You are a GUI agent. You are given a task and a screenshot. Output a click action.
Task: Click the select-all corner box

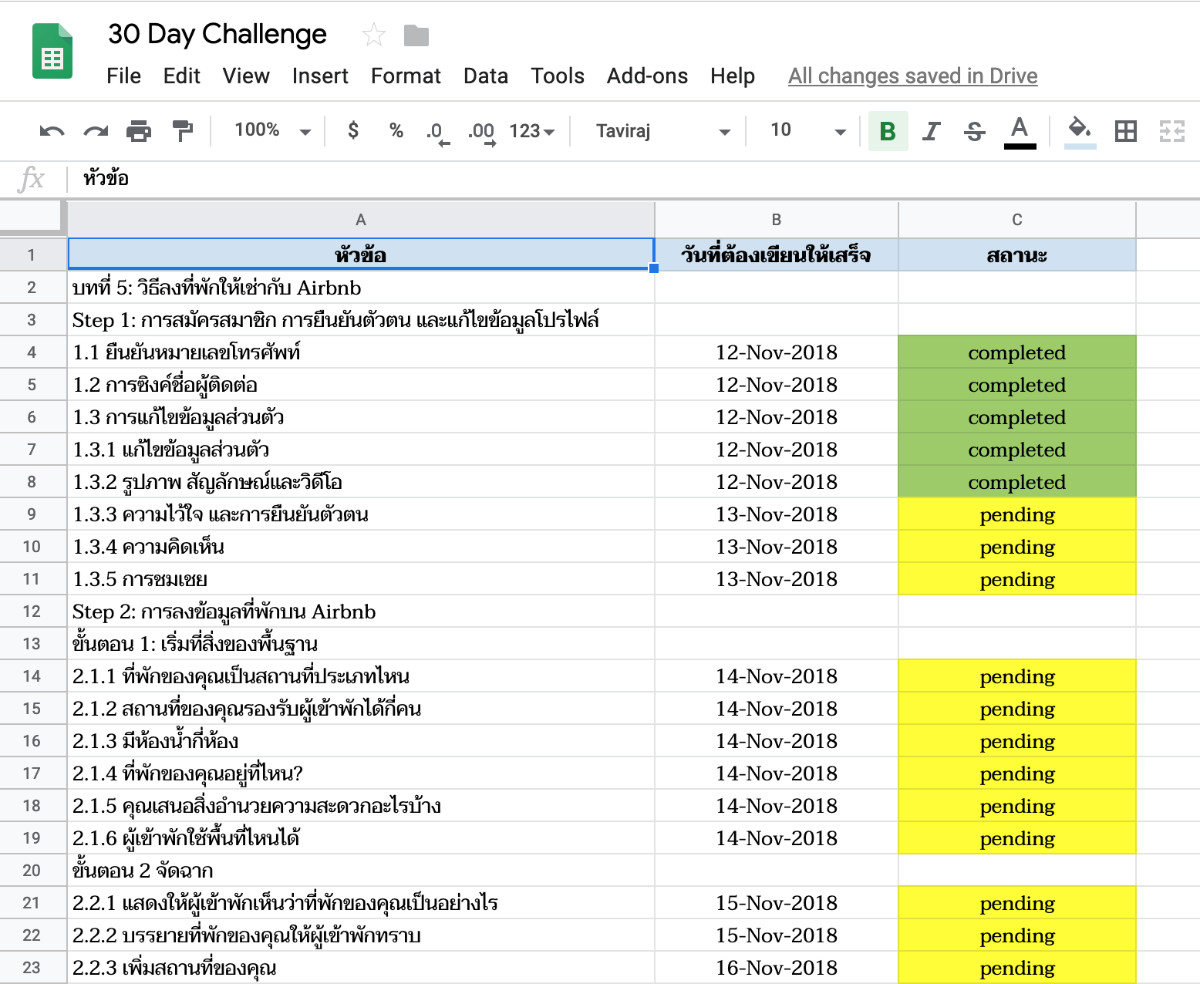[32, 219]
